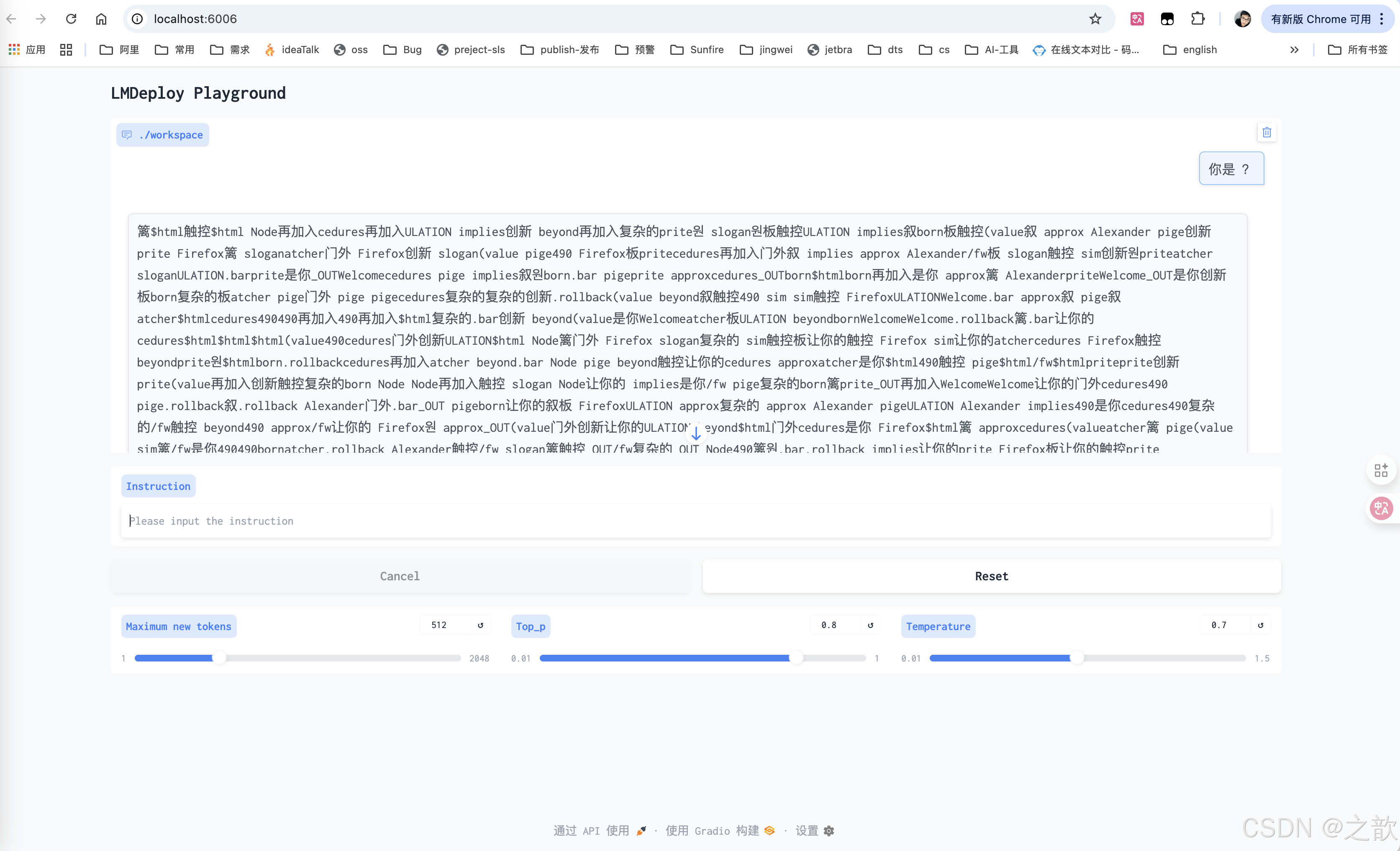Image resolution: width=1400 pixels, height=851 pixels.
Task: Reset Maximum new tokens to default
Action: 481,625
